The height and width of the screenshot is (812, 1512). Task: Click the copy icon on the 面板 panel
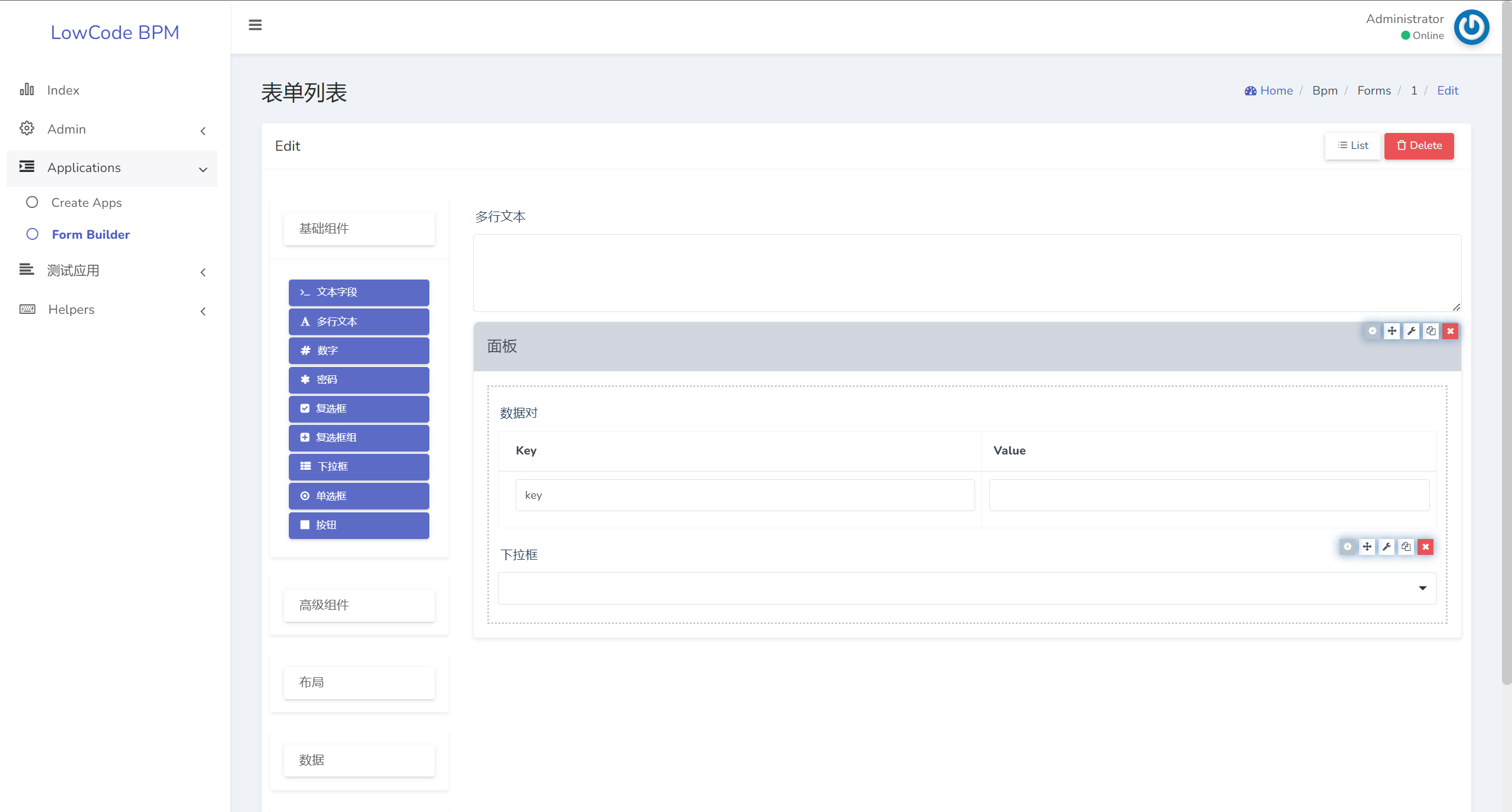(x=1431, y=331)
